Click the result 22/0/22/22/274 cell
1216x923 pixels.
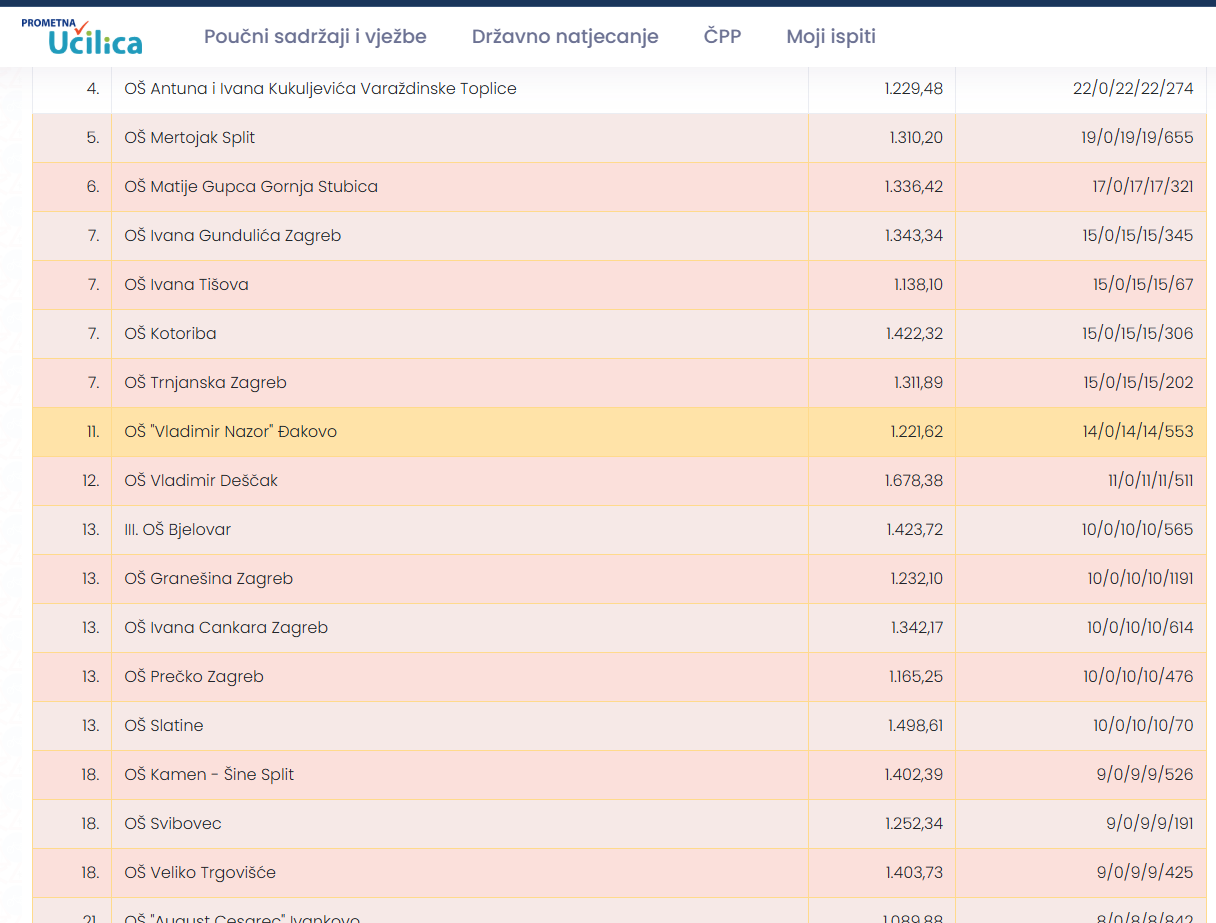[1132, 89]
